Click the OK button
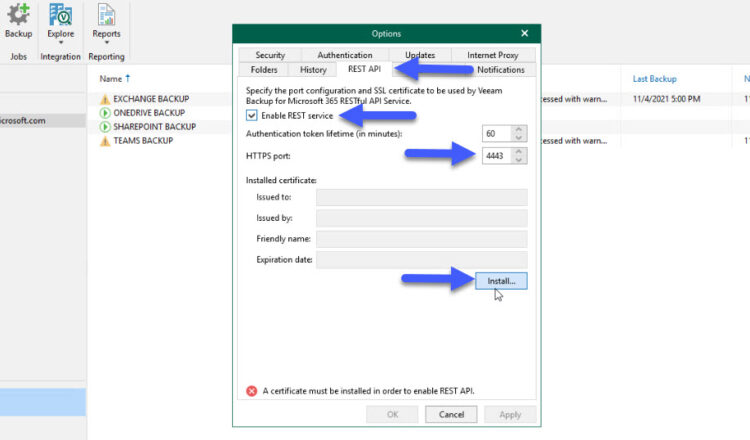The height and width of the screenshot is (440, 750). tap(392, 415)
